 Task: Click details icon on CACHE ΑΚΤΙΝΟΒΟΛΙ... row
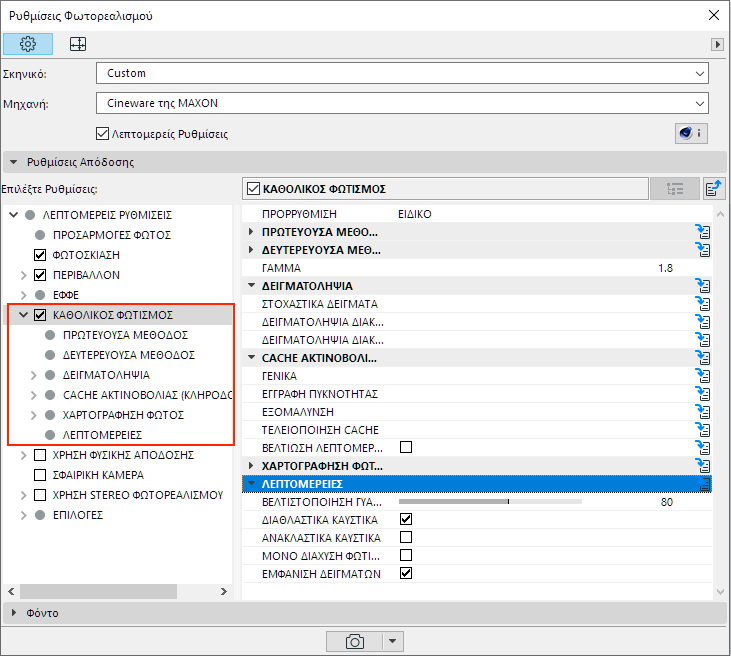703,358
